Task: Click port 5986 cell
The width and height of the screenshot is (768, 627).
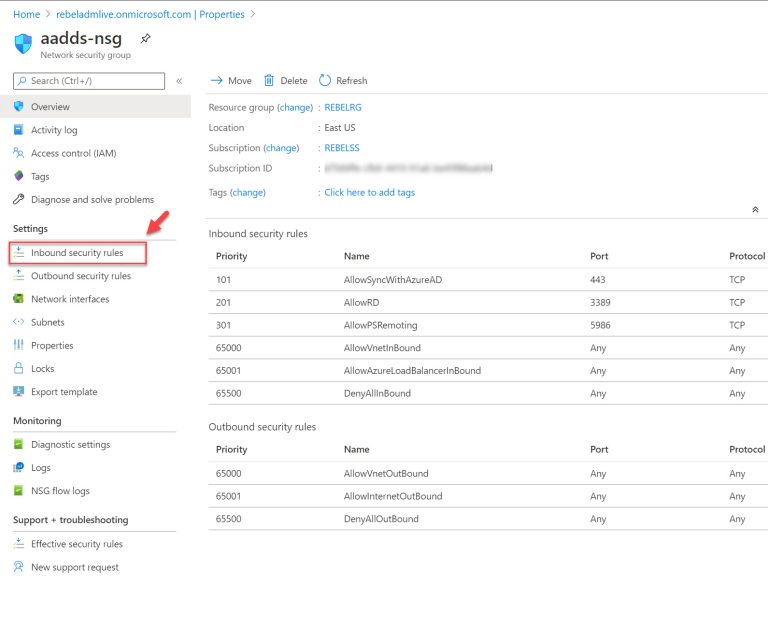Action: (x=600, y=325)
